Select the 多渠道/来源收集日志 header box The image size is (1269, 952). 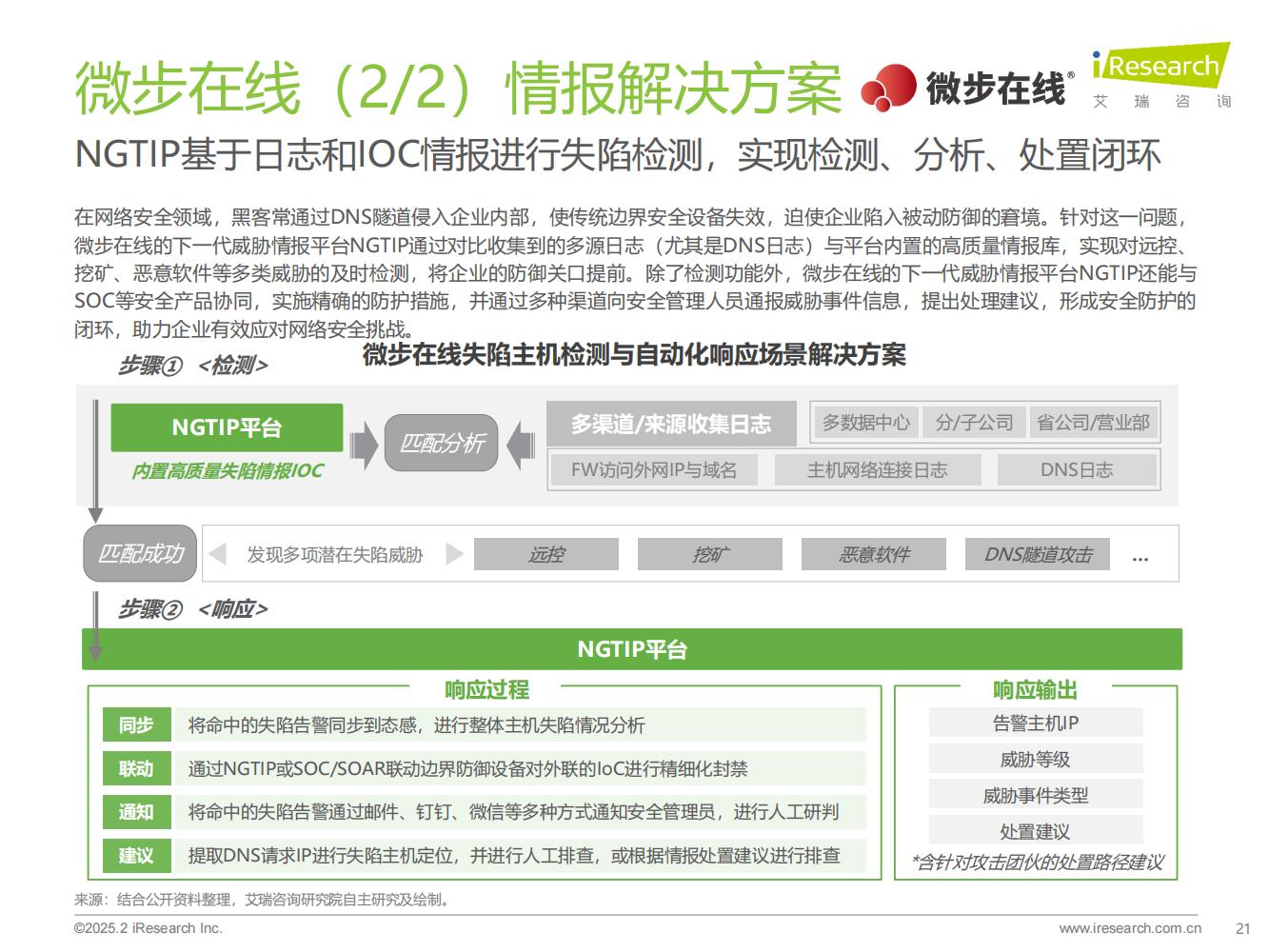pyautogui.click(x=670, y=424)
